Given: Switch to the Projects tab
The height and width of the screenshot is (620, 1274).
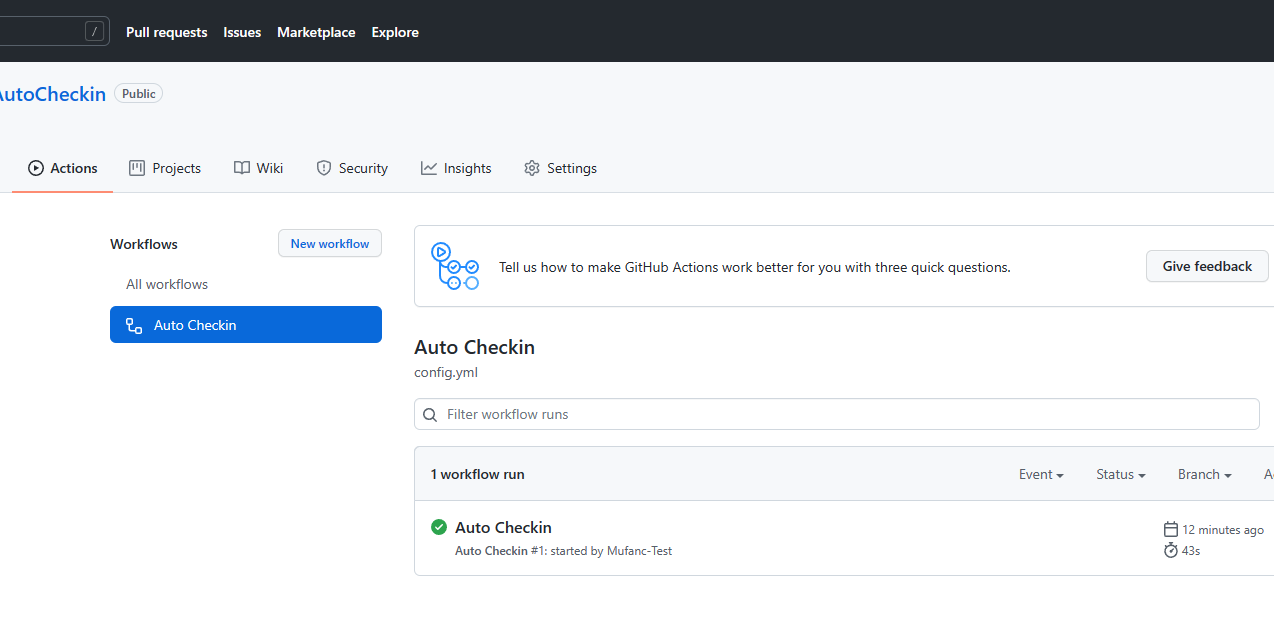Looking at the screenshot, I should [165, 168].
